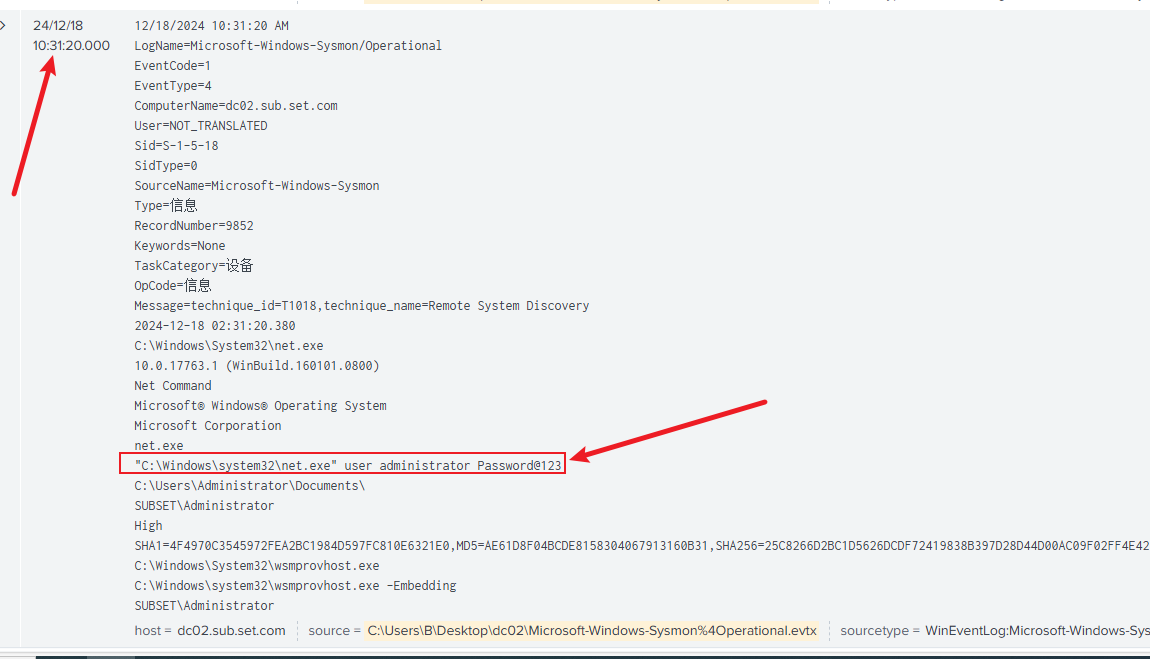Select the Type=信息 line

[166, 205]
